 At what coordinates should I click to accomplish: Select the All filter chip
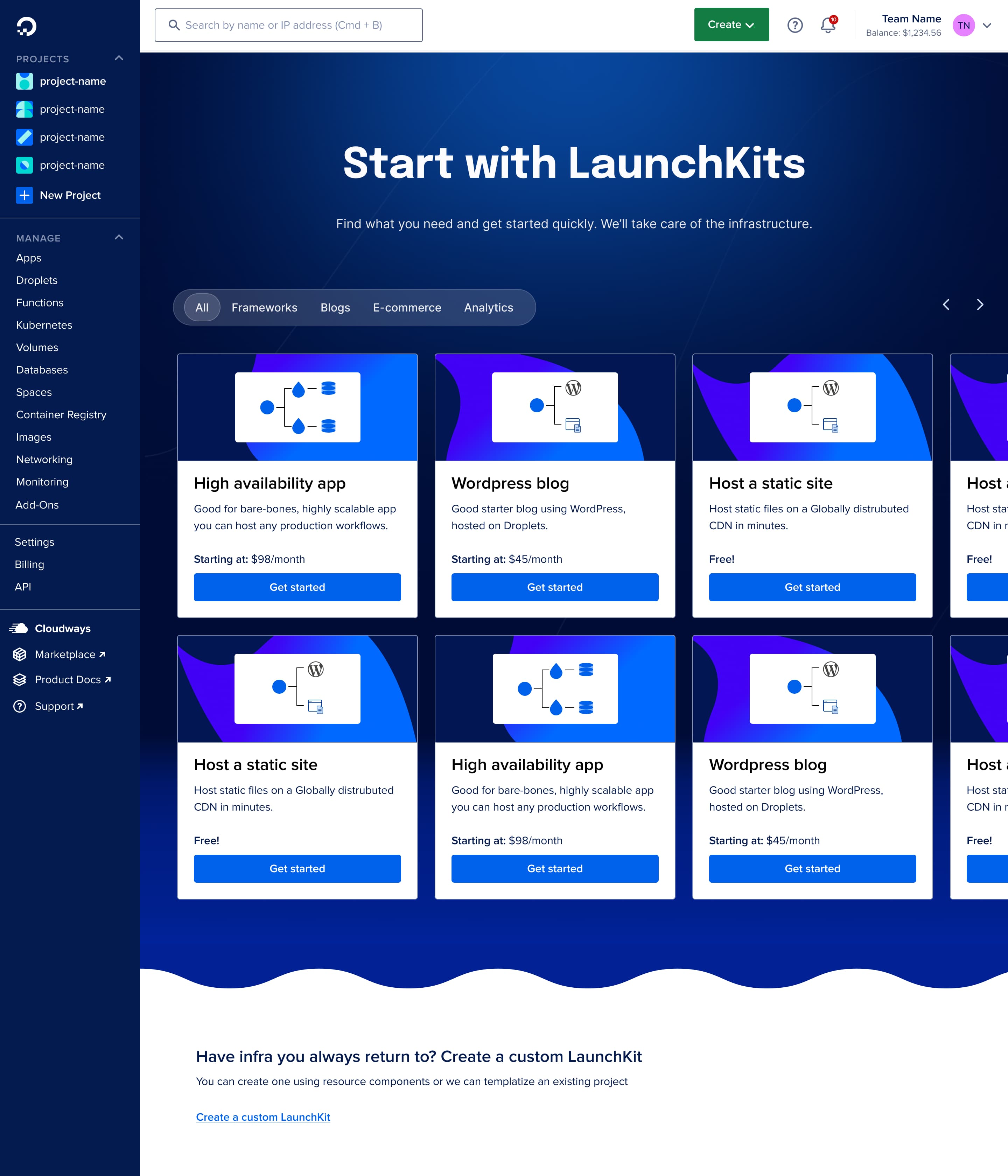pyautogui.click(x=202, y=307)
